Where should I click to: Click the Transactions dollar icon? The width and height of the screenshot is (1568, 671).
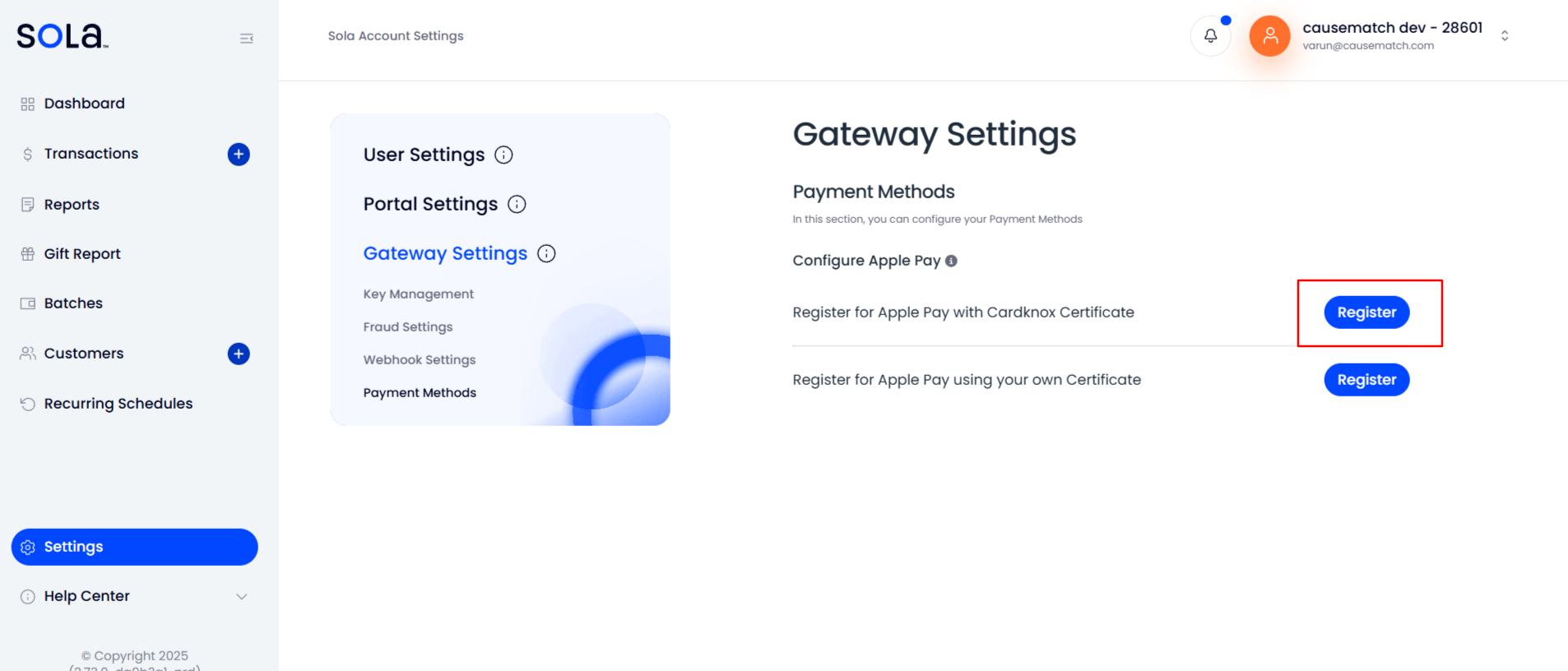27,155
